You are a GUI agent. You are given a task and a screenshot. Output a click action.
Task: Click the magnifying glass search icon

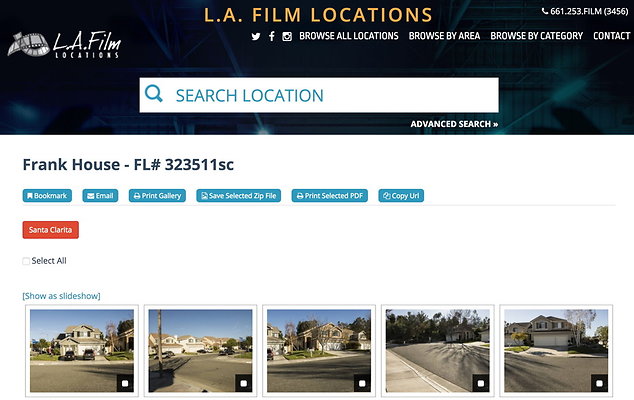pos(154,95)
